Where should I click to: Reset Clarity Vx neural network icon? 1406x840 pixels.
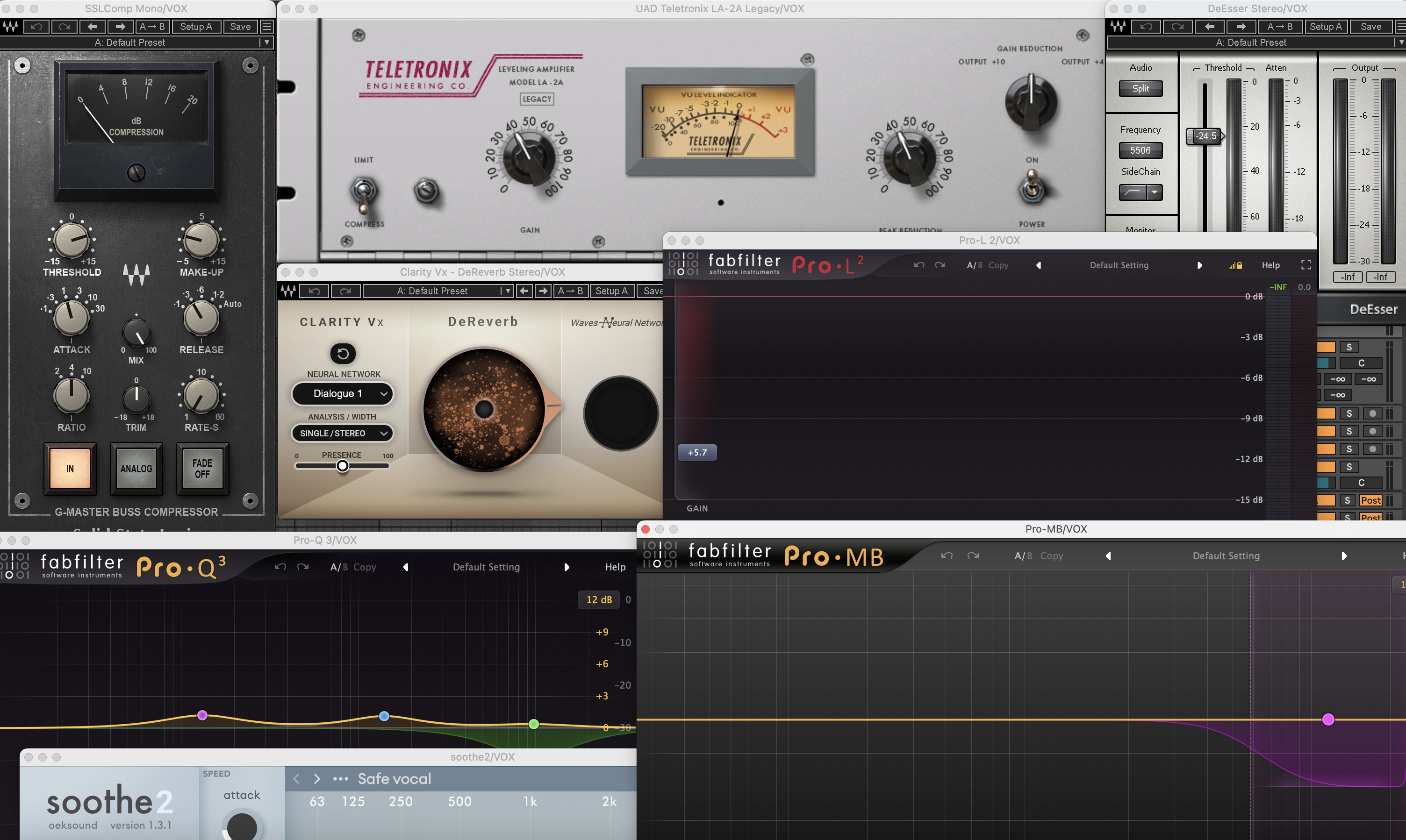coord(343,353)
